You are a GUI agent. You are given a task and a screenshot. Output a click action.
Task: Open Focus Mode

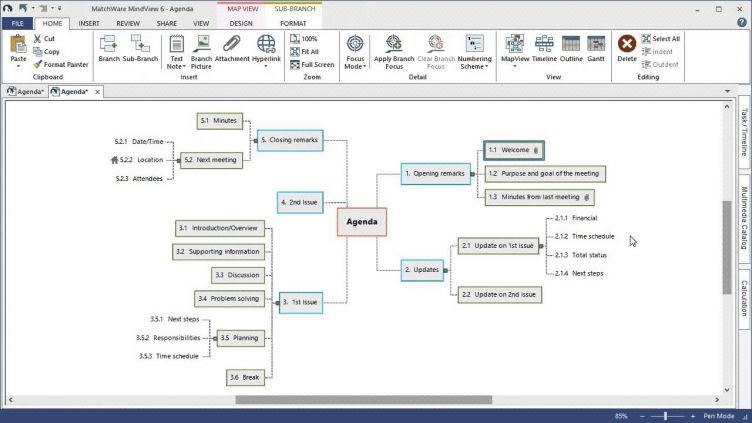(x=355, y=52)
